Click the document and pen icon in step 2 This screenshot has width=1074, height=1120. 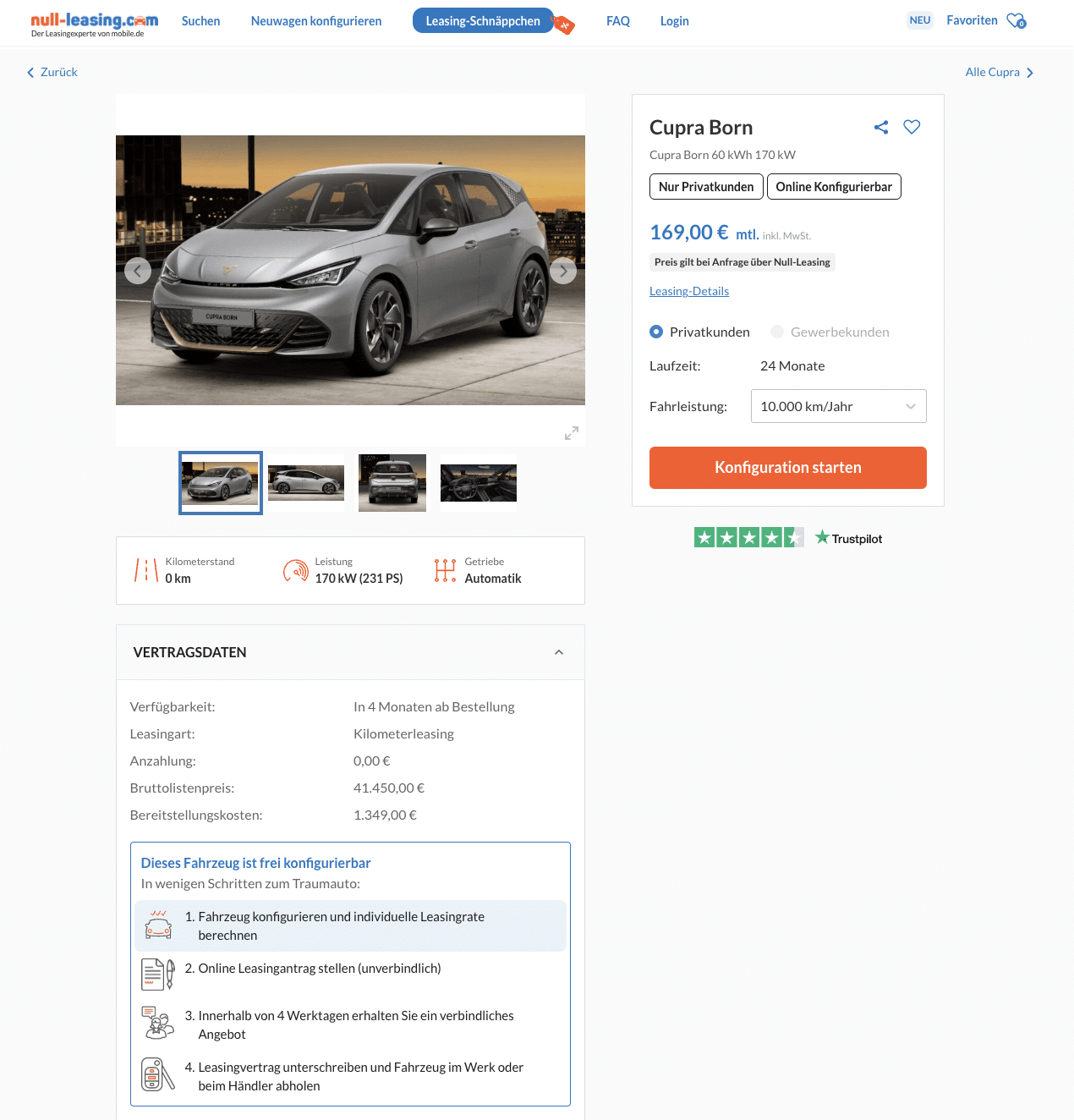pos(158,975)
